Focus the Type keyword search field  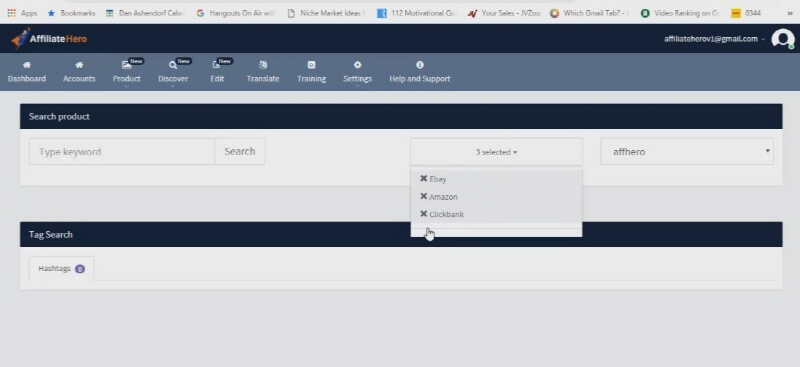pyautogui.click(x=122, y=152)
